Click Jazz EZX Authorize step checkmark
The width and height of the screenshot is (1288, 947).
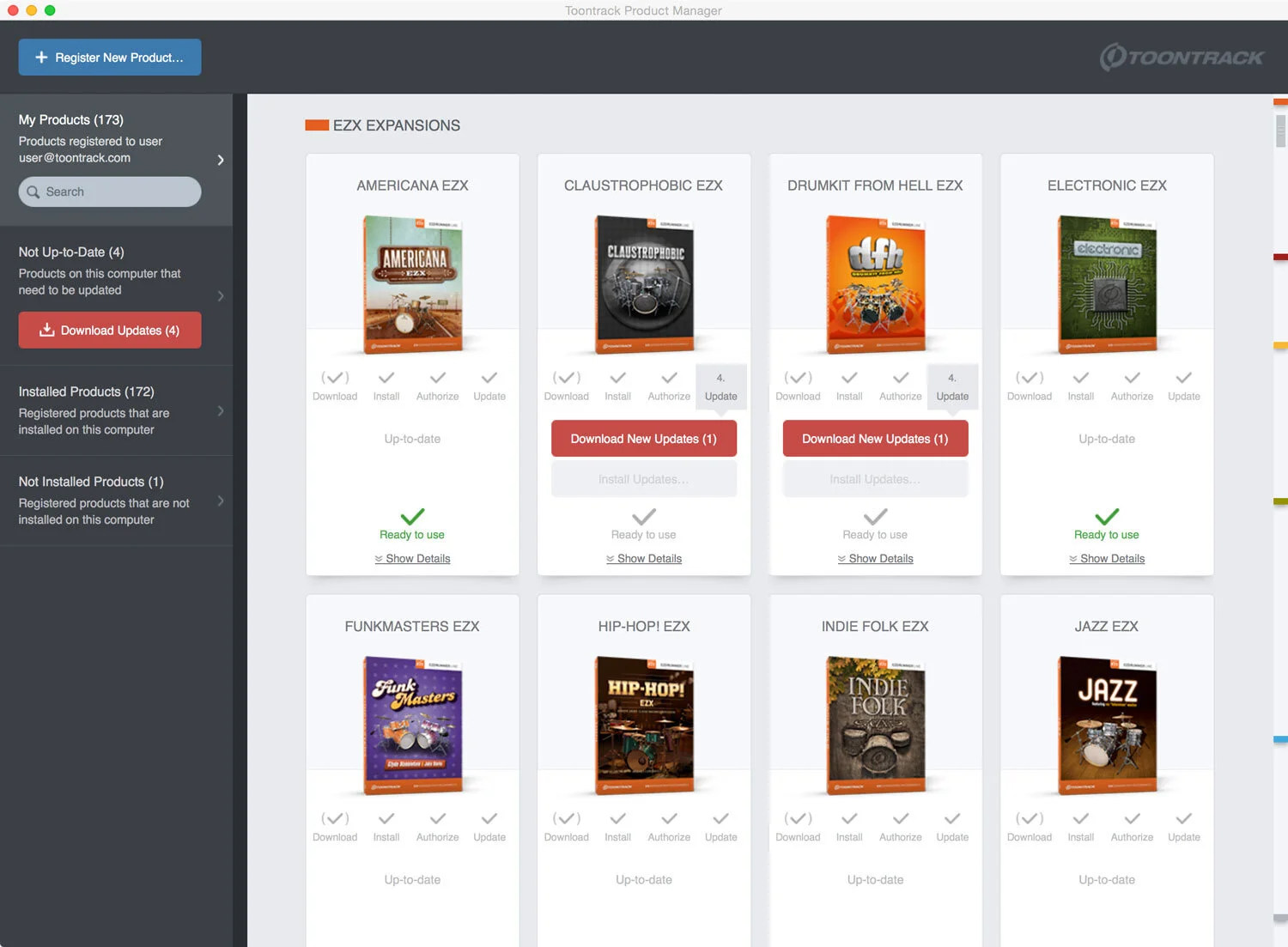[1133, 819]
